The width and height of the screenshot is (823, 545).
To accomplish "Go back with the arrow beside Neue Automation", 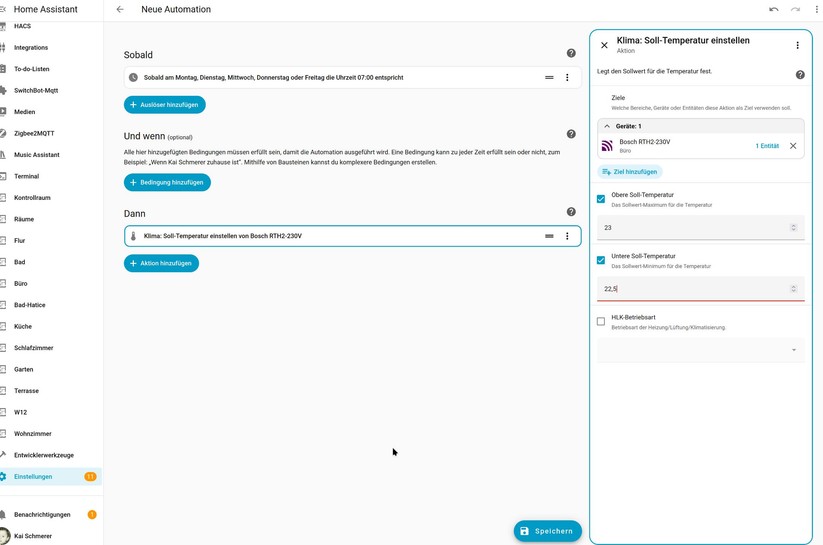I will coord(120,9).
